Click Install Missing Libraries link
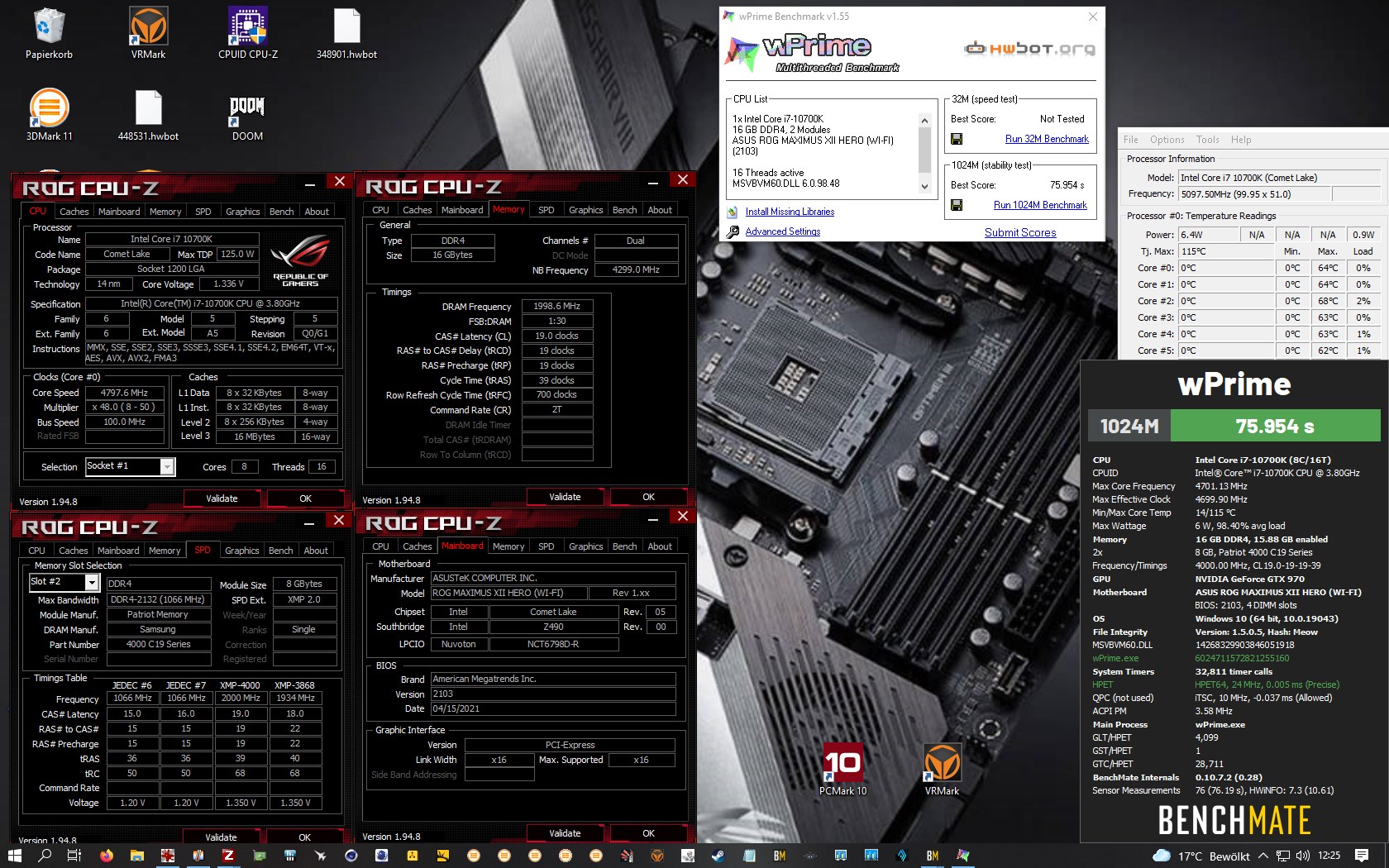Image resolution: width=1389 pixels, height=868 pixels. point(790,212)
